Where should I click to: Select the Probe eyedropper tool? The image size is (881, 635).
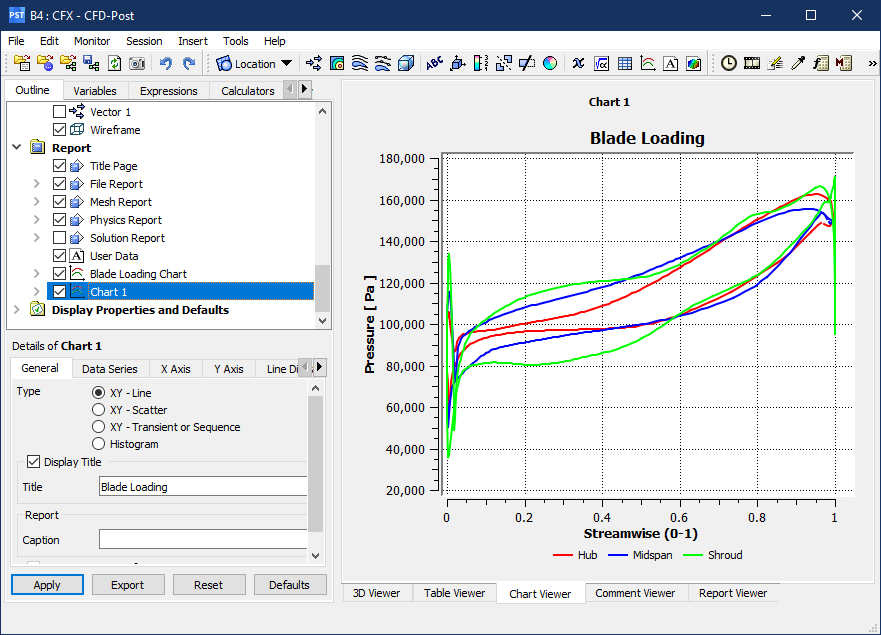[x=798, y=63]
